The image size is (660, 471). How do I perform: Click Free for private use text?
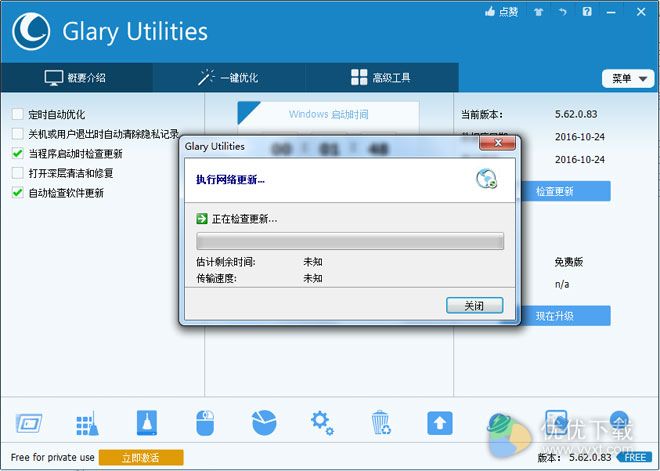[x=53, y=457]
